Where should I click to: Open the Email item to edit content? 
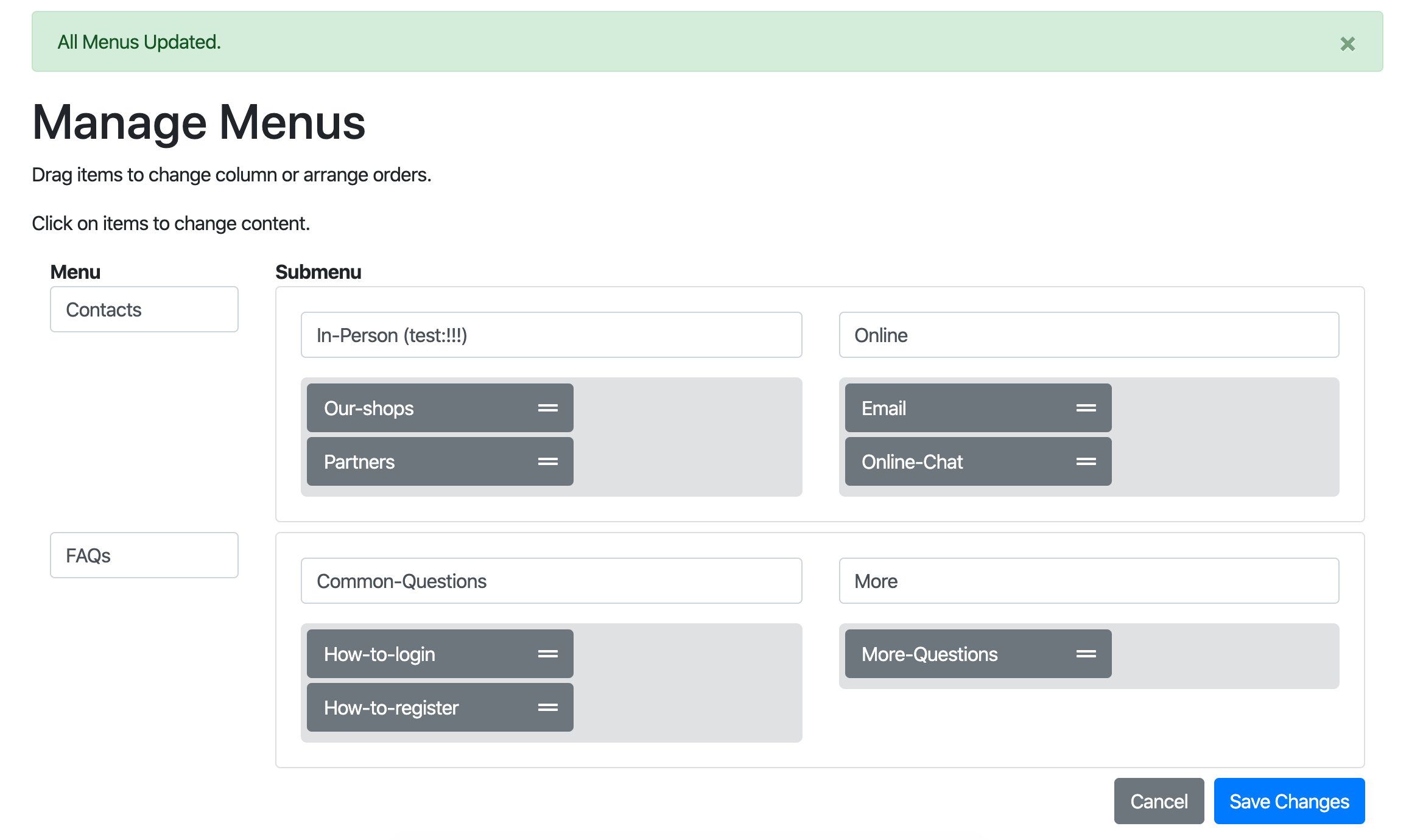point(932,408)
